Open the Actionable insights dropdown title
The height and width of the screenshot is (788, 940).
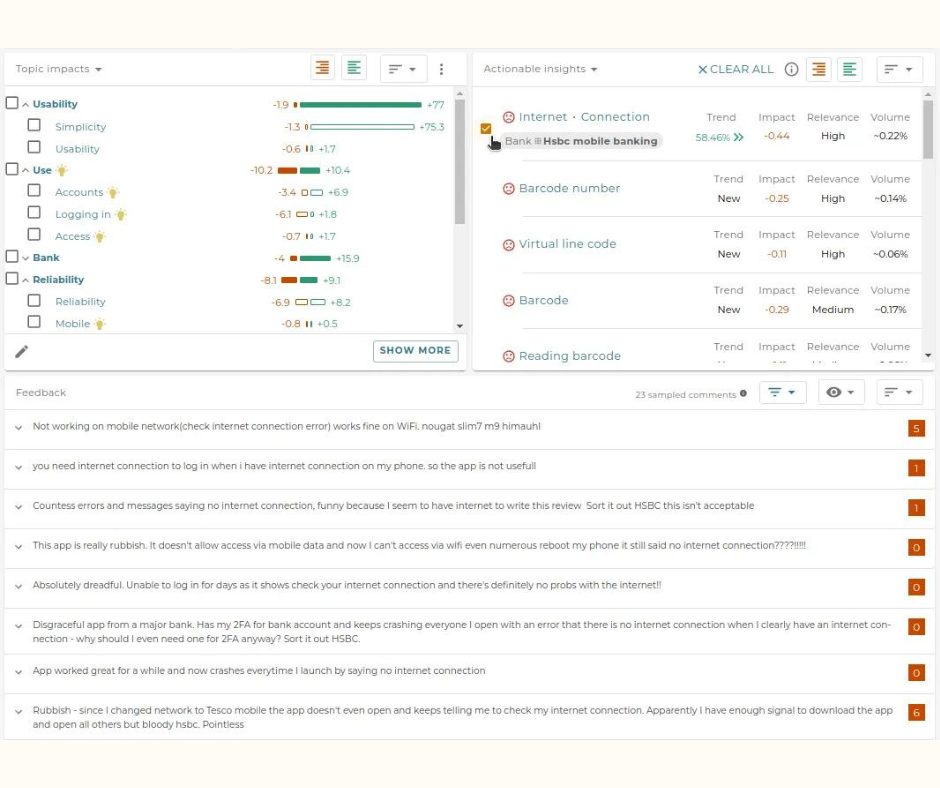pos(541,69)
